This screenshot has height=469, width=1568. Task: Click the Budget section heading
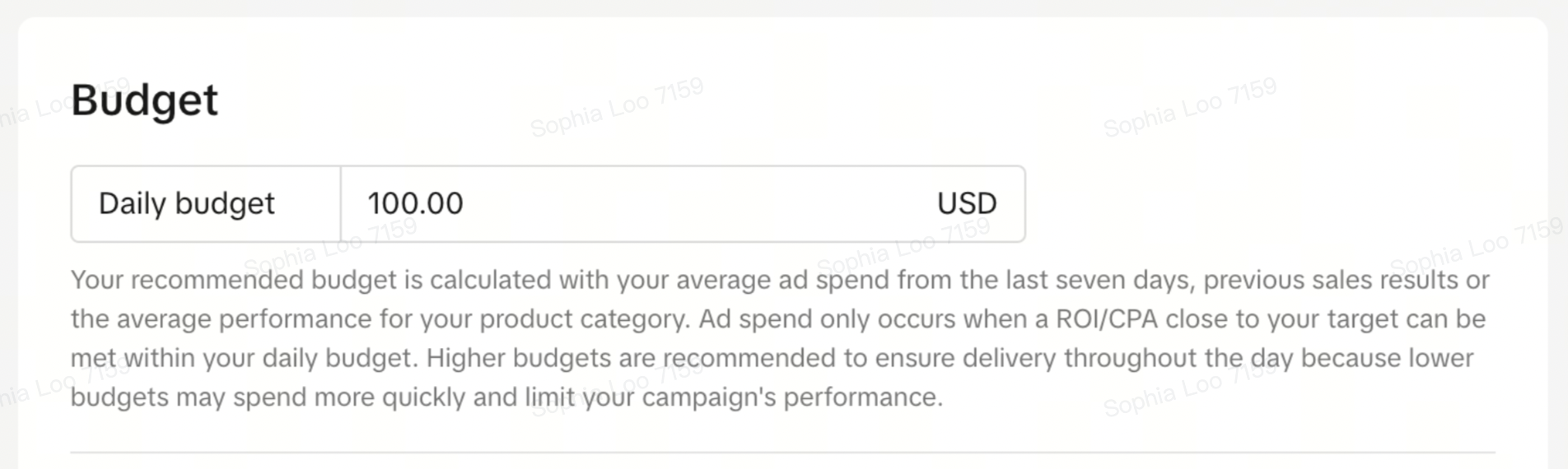[x=144, y=100]
